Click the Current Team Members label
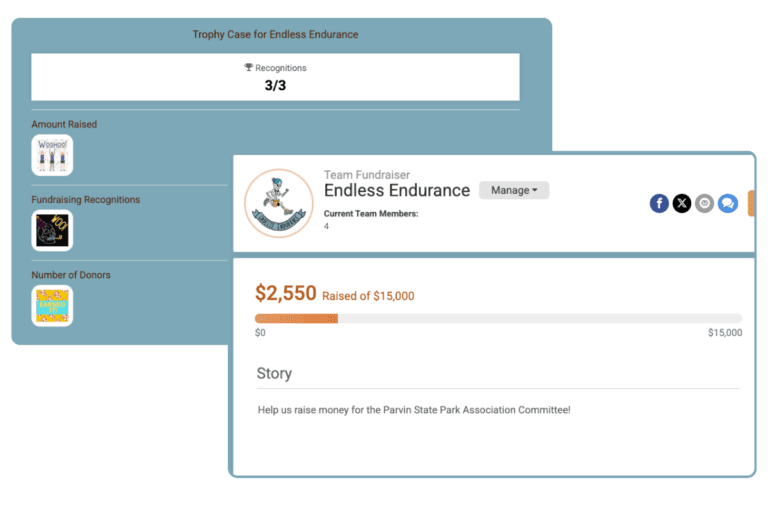The image size is (768, 512). pos(371,214)
